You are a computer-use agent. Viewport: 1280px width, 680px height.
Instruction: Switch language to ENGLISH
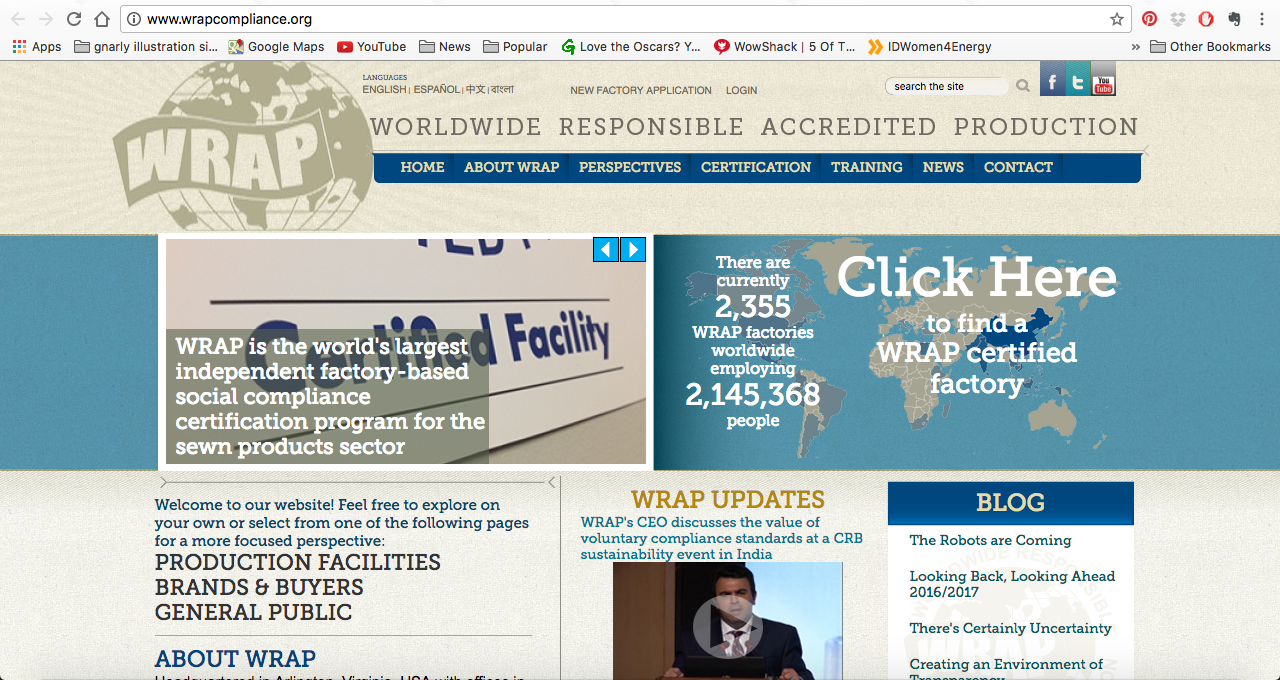click(x=384, y=89)
